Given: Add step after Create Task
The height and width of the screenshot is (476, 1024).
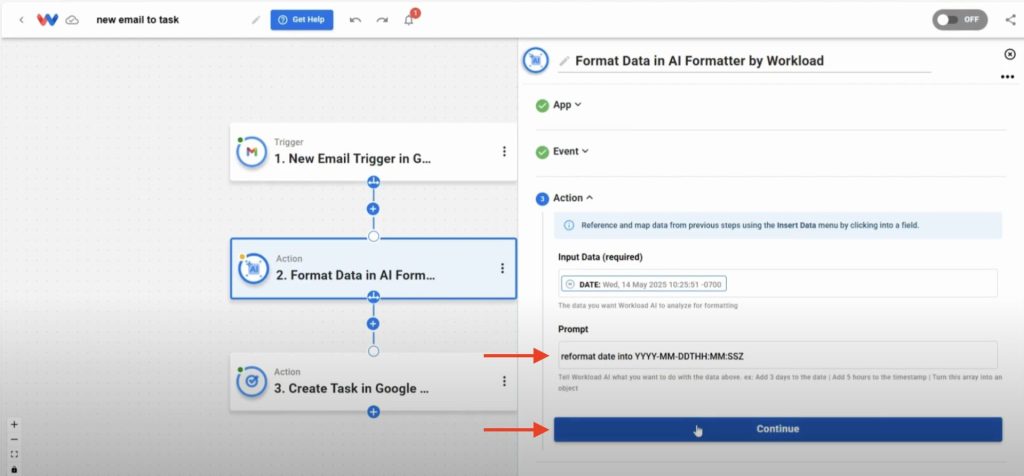Looking at the screenshot, I should point(373,412).
